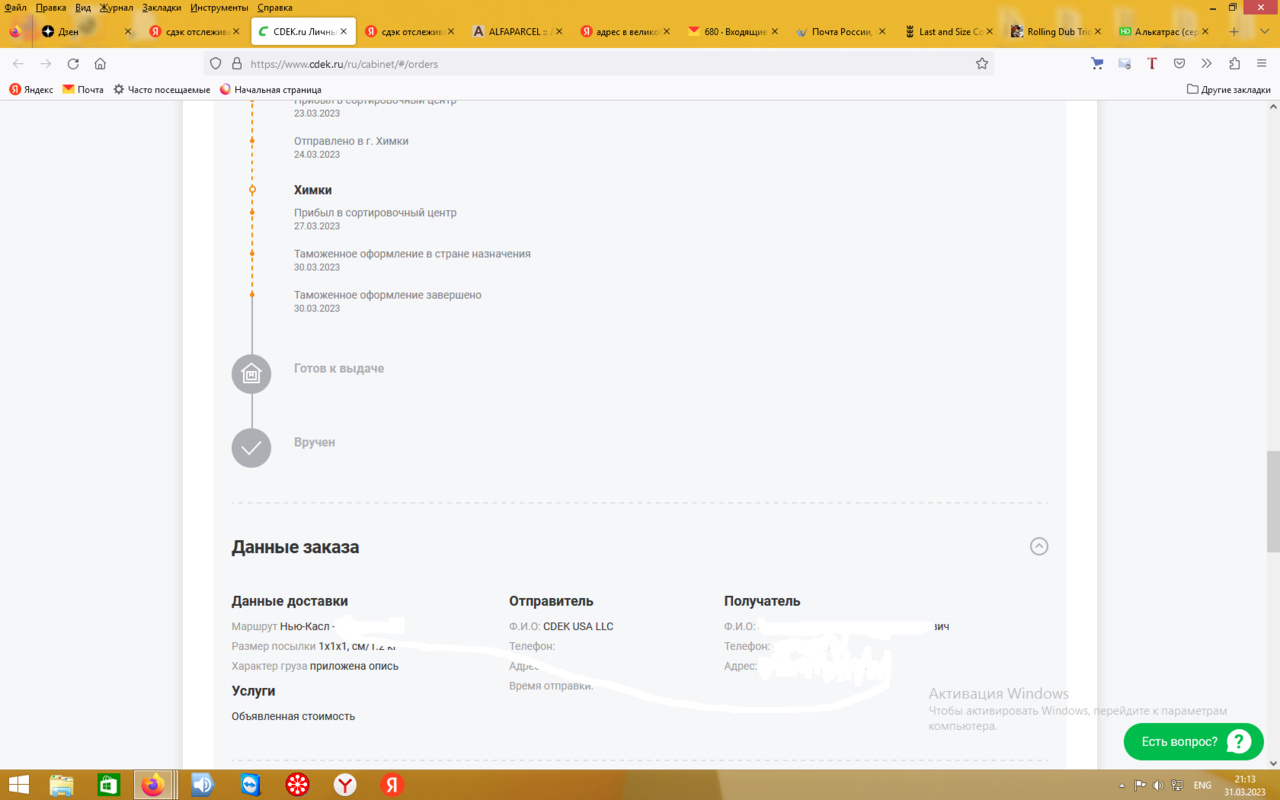Open the Firefox application menu
Viewport: 1280px width, 800px height.
coord(1261,64)
